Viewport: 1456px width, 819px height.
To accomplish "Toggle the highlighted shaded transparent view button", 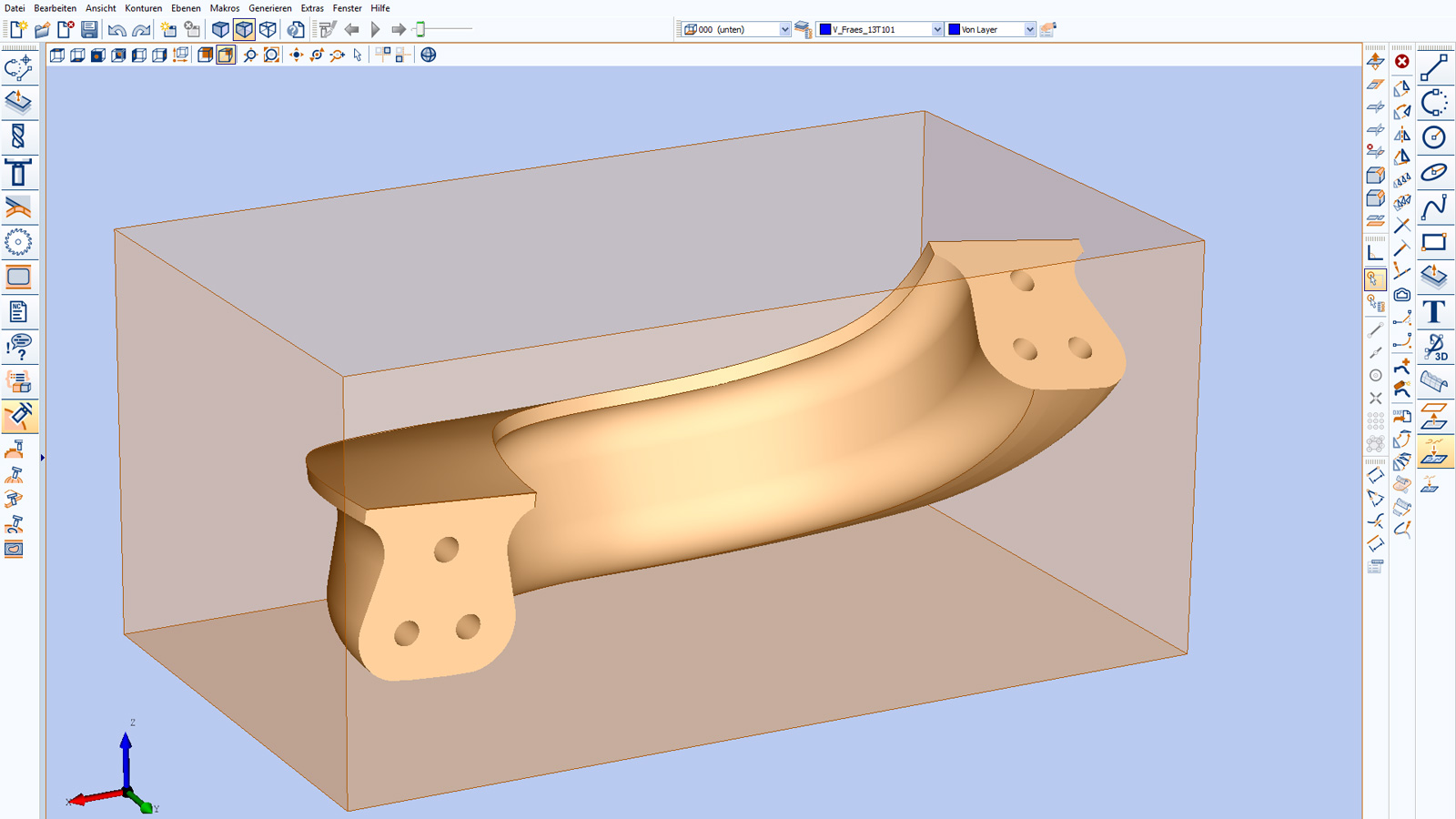I will [x=226, y=56].
